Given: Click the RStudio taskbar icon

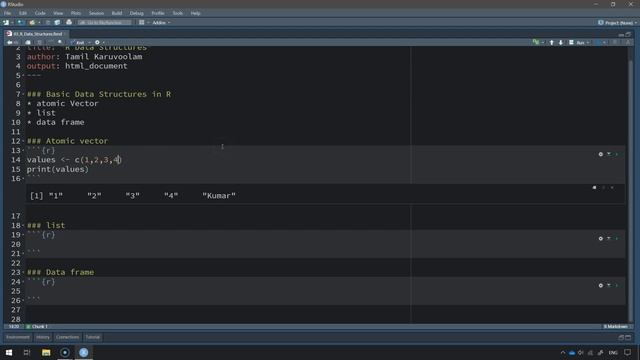Looking at the screenshot, I should click(x=84, y=353).
